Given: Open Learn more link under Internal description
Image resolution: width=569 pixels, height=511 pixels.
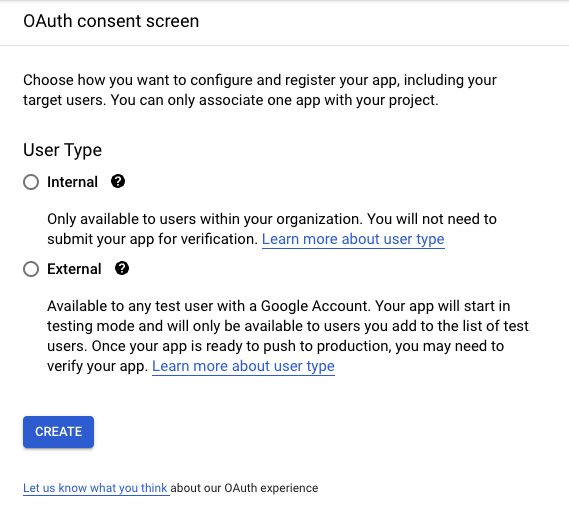Looking at the screenshot, I should [x=353, y=239].
